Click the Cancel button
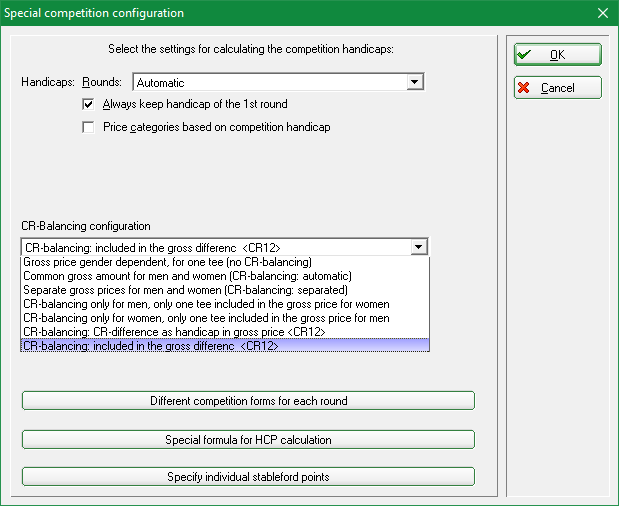This screenshot has width=619, height=506. click(x=557, y=88)
